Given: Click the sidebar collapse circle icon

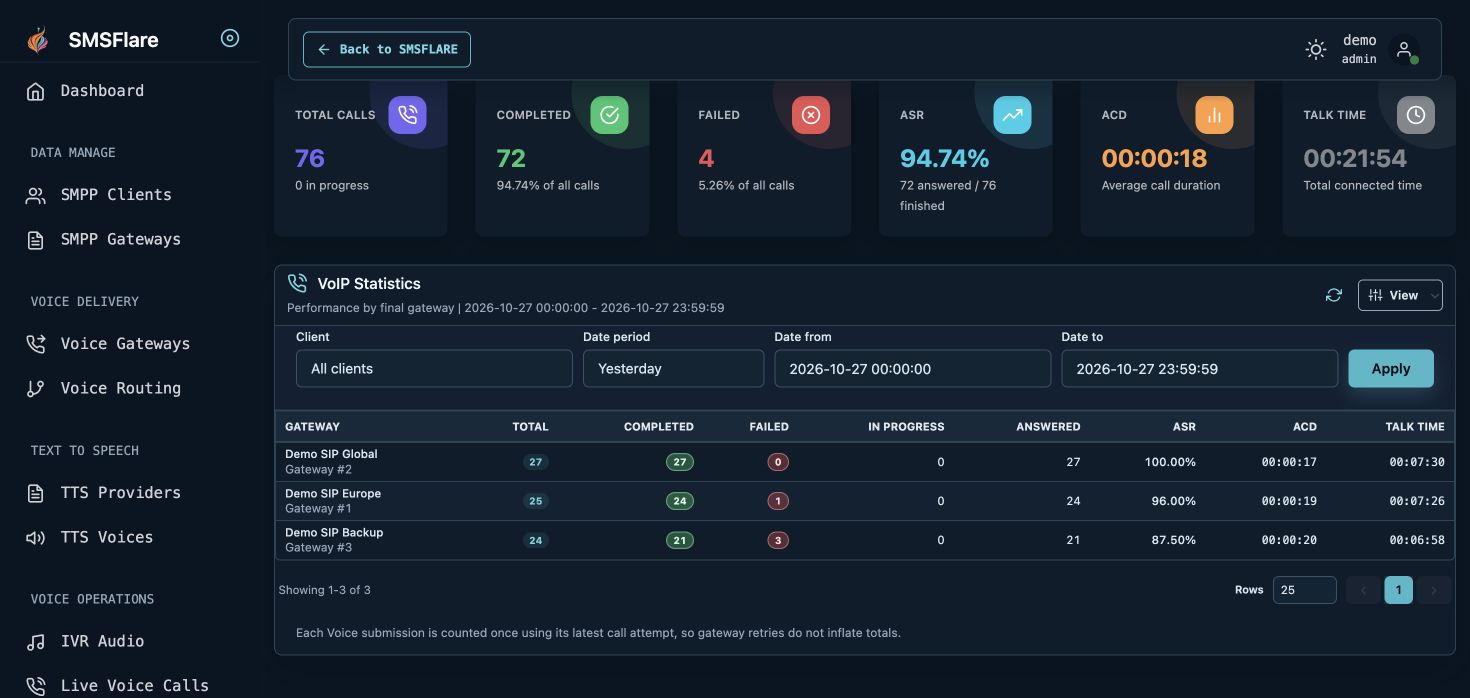Looking at the screenshot, I should pyautogui.click(x=230, y=39).
